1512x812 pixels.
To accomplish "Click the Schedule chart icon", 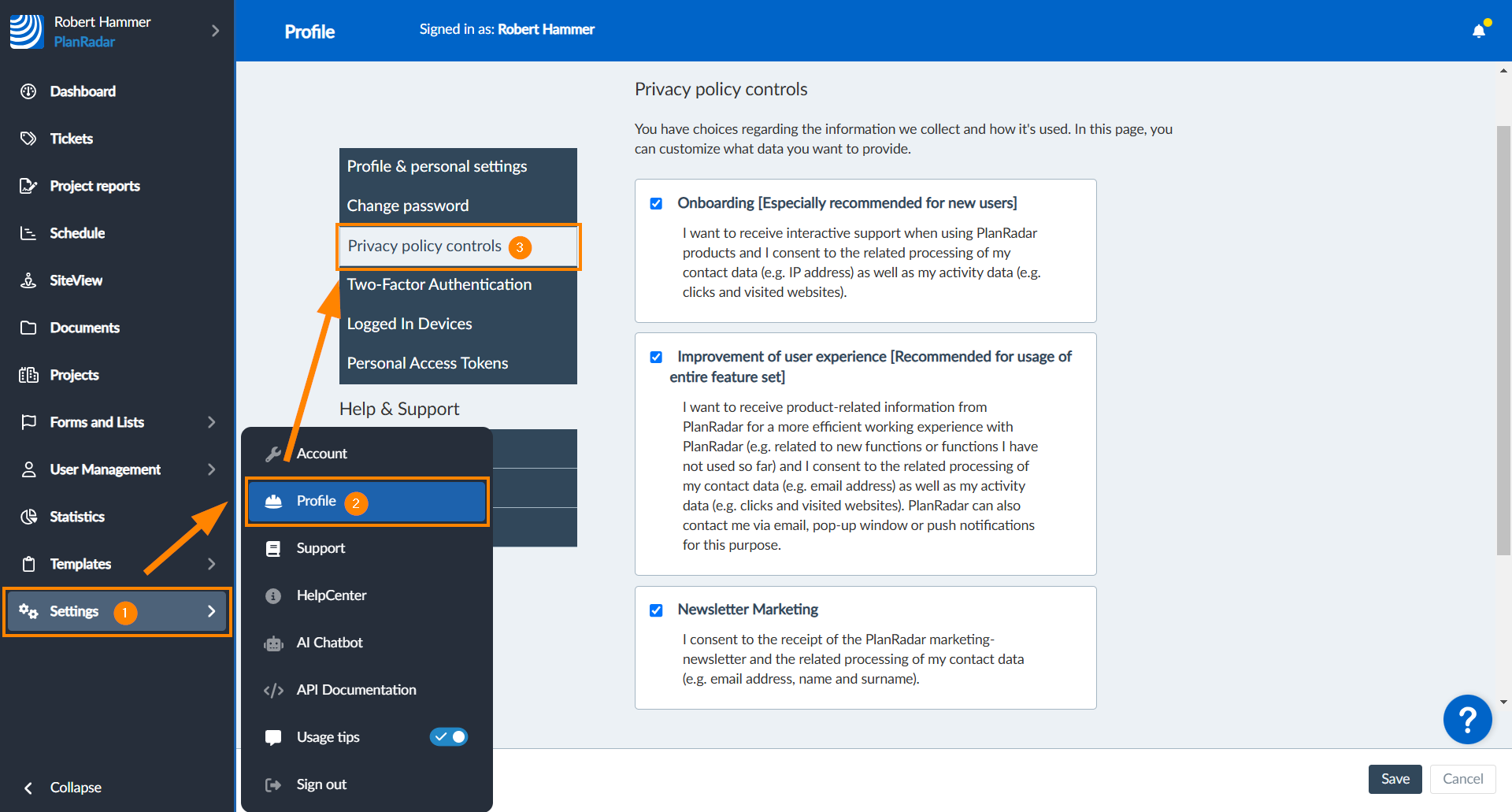I will coord(28,233).
